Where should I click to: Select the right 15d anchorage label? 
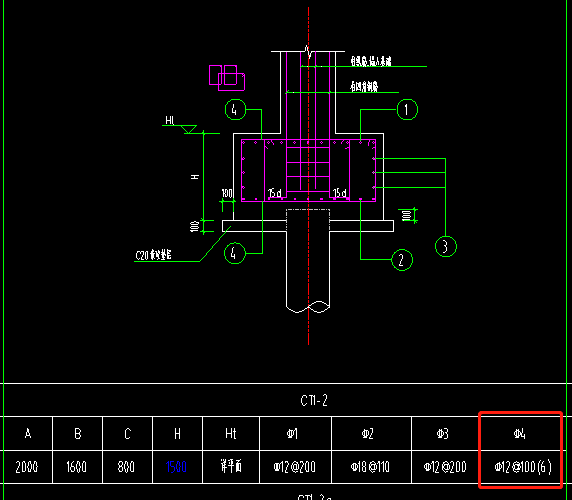pyautogui.click(x=340, y=193)
